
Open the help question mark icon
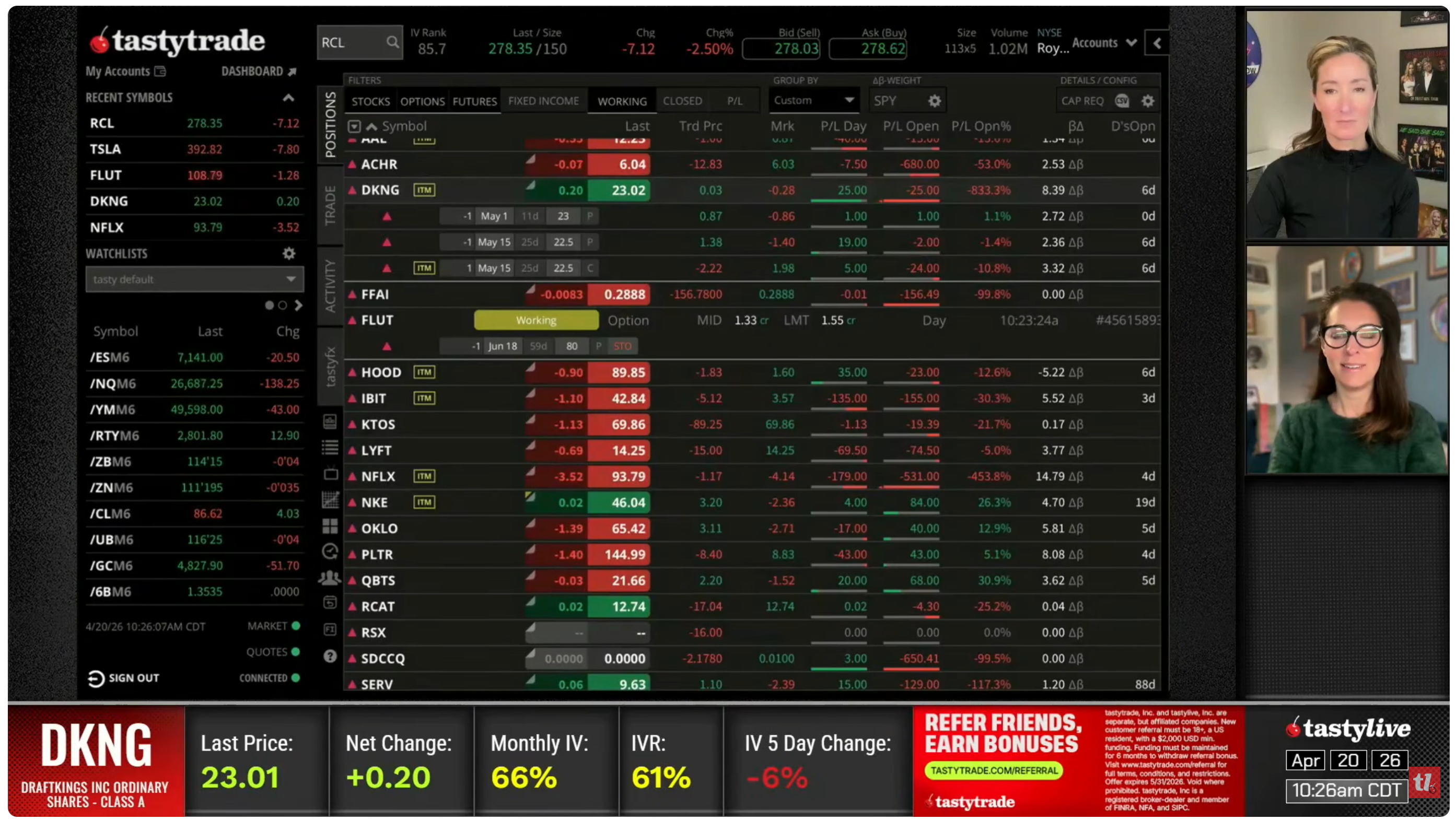coord(330,656)
